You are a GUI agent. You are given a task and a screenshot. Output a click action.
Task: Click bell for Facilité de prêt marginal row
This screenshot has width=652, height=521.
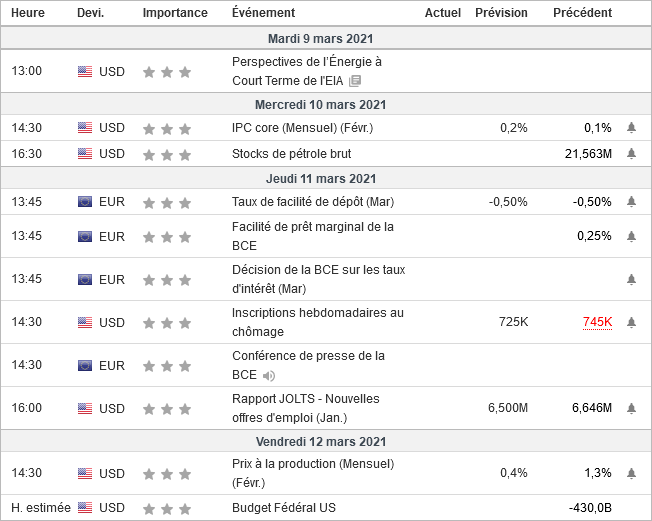coord(631,236)
